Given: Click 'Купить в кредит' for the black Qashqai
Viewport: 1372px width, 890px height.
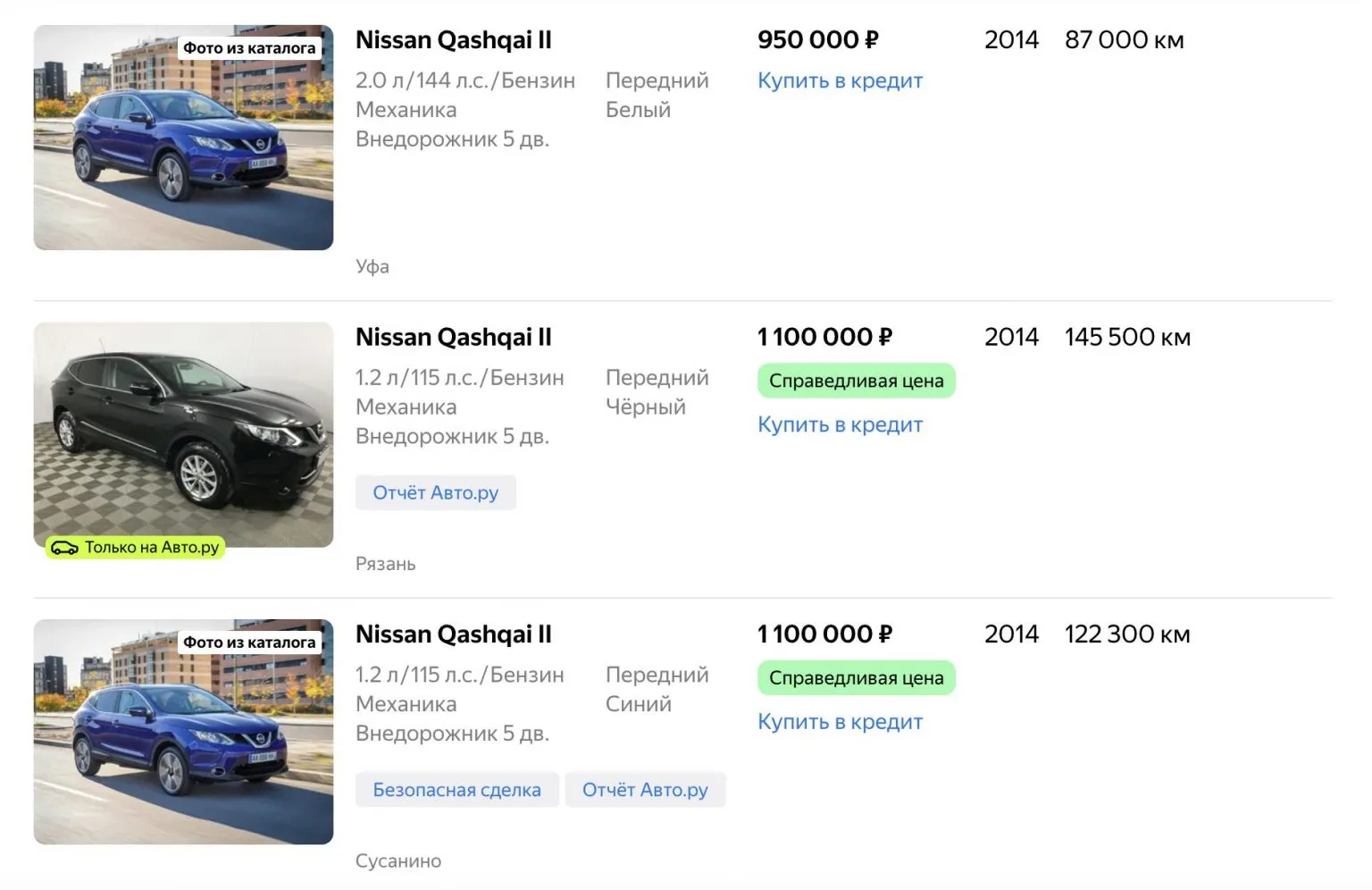Looking at the screenshot, I should point(840,424).
